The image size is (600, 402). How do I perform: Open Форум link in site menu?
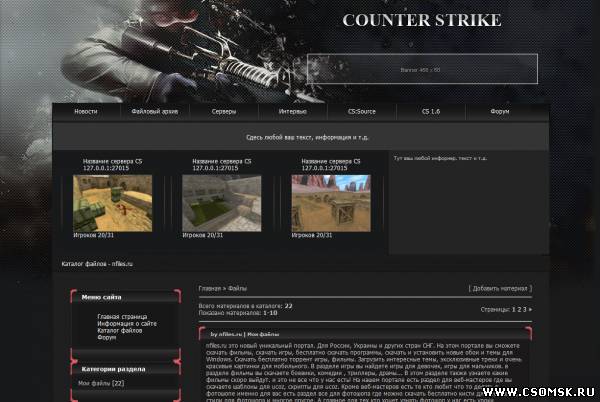[x=106, y=337]
